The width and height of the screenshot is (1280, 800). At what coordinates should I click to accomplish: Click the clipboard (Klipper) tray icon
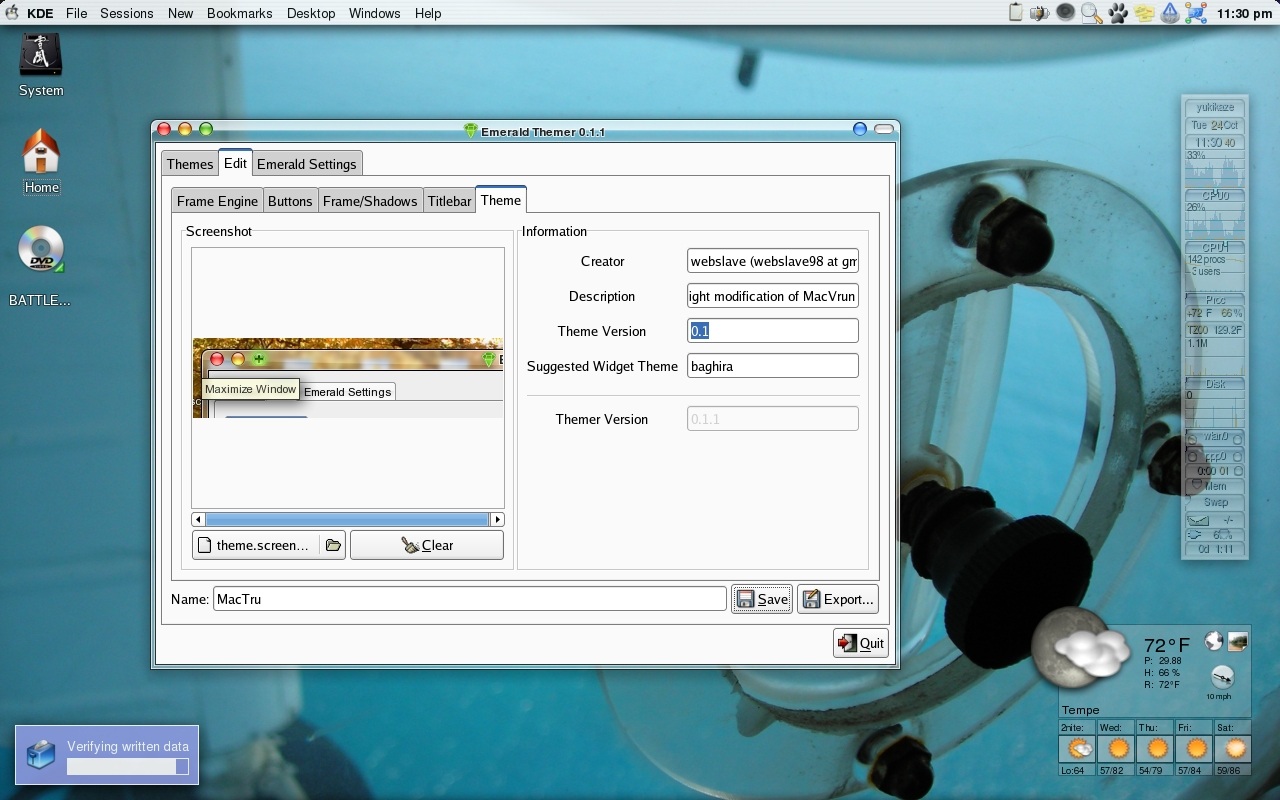pyautogui.click(x=1016, y=13)
